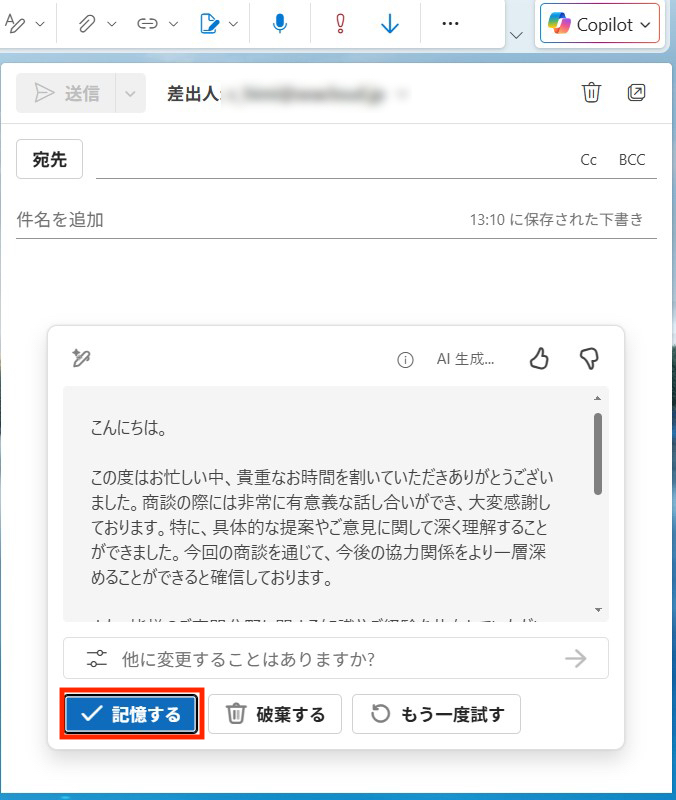Click the attach file paperclip icon
This screenshot has height=800, width=676.
[x=87, y=23]
